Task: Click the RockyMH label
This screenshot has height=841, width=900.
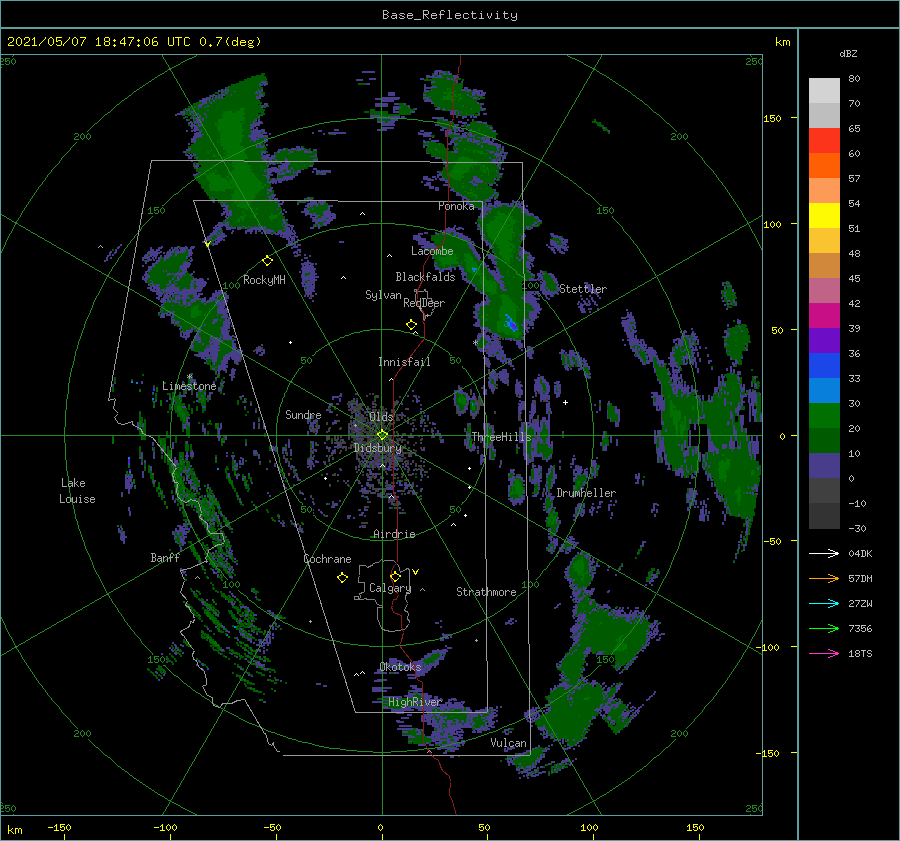Action: click(x=264, y=280)
